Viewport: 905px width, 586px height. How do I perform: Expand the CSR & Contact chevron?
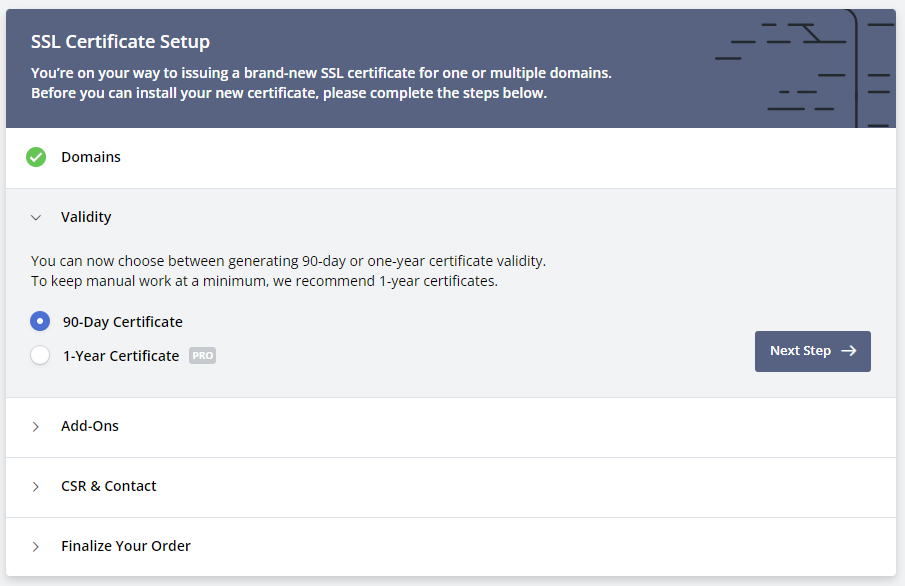pyautogui.click(x=36, y=487)
